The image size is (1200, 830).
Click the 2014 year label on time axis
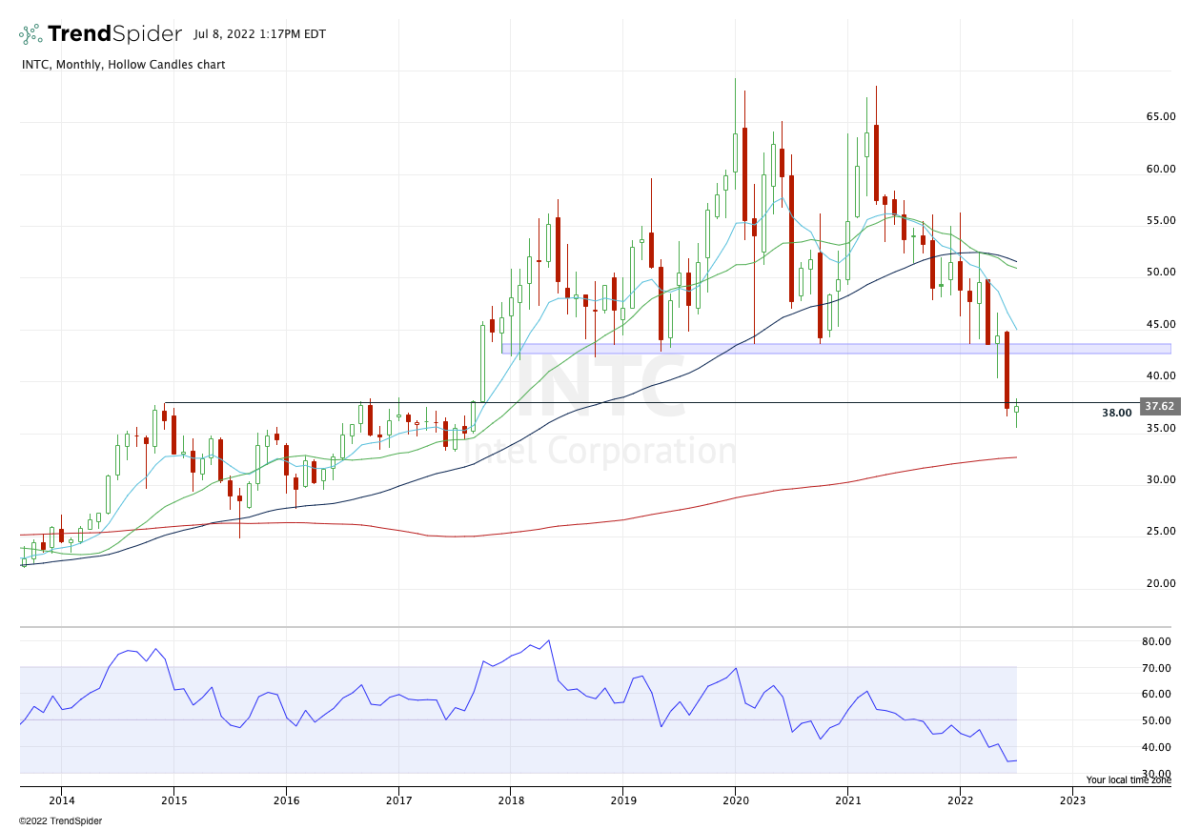pyautogui.click(x=61, y=800)
